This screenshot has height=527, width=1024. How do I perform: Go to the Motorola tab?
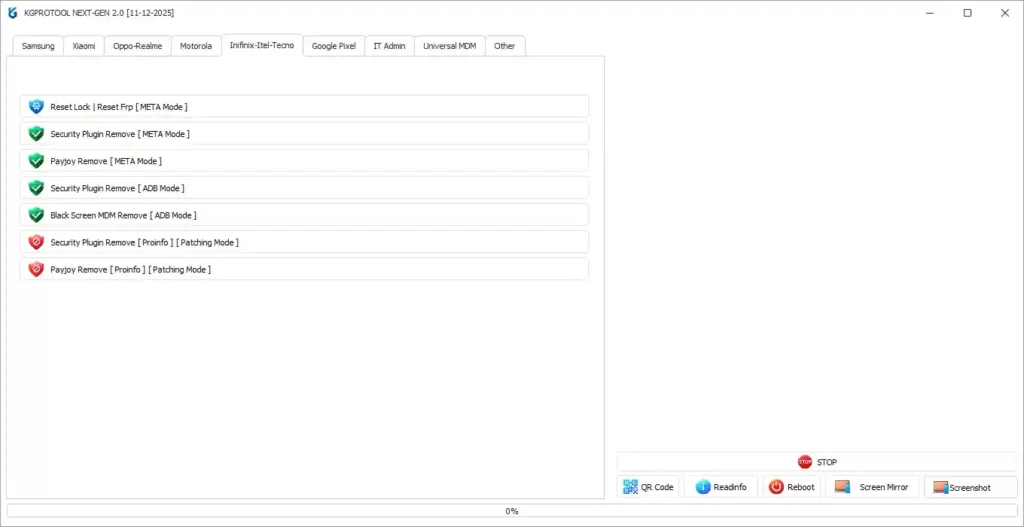click(x=196, y=46)
